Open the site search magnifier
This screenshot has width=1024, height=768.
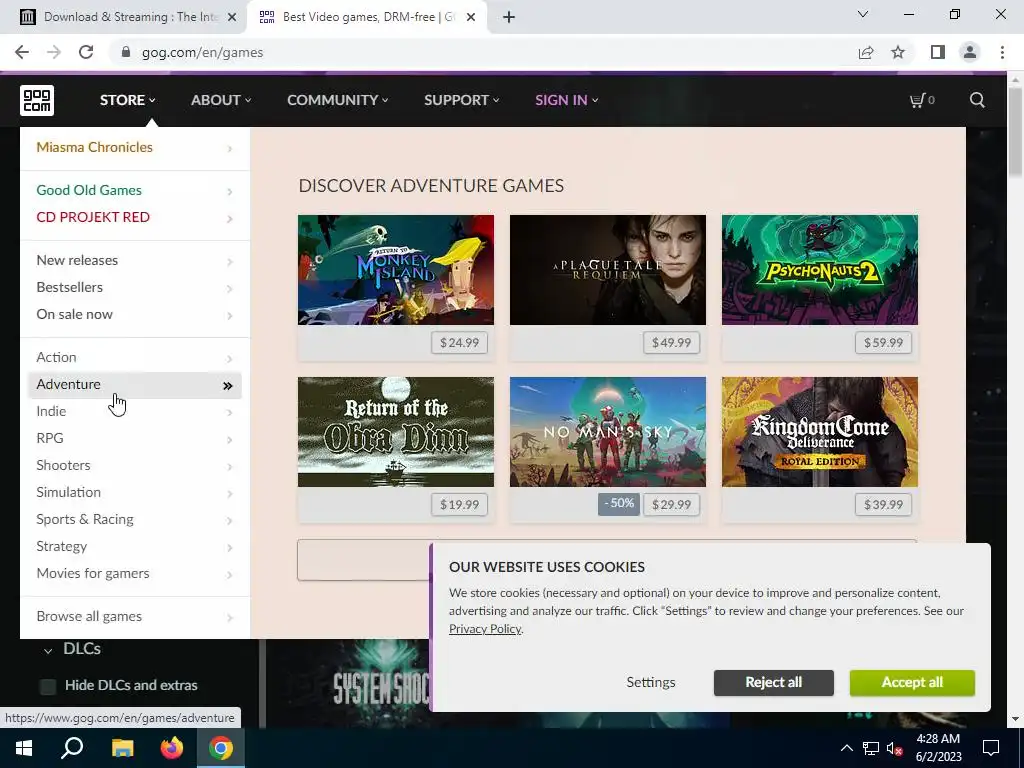pyautogui.click(x=977, y=100)
